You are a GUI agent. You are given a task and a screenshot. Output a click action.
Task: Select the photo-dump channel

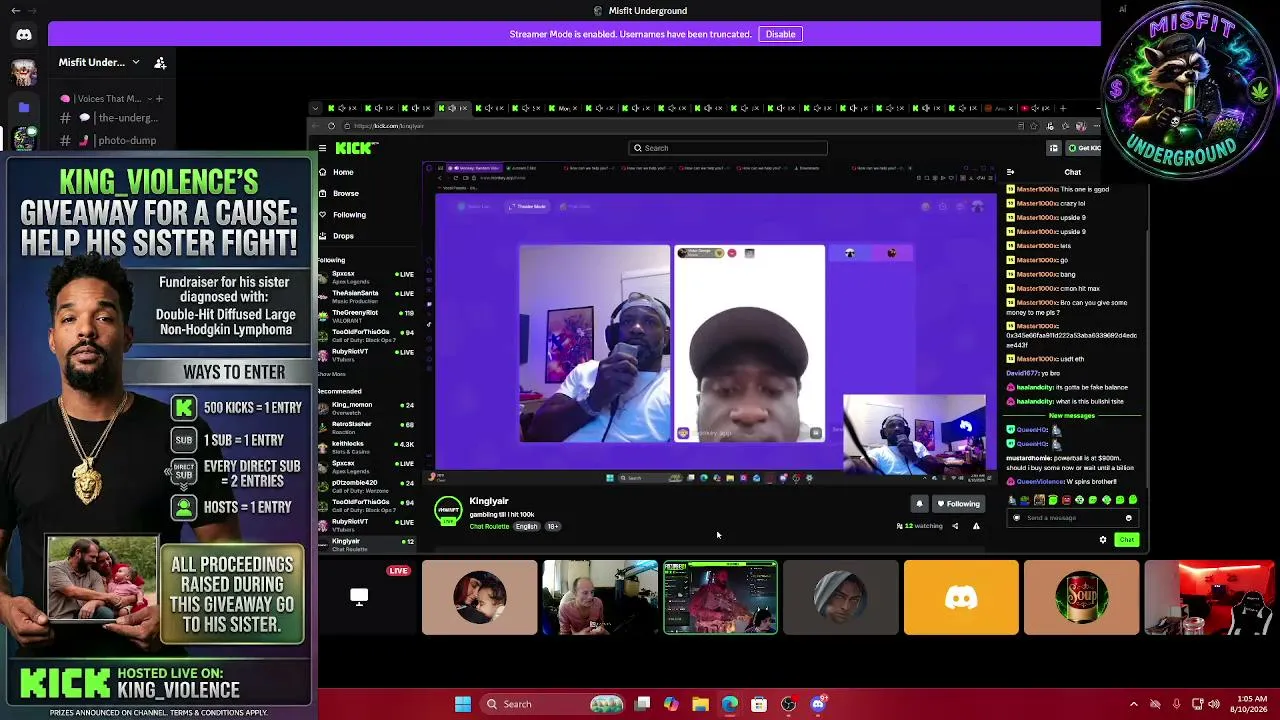(x=118, y=140)
